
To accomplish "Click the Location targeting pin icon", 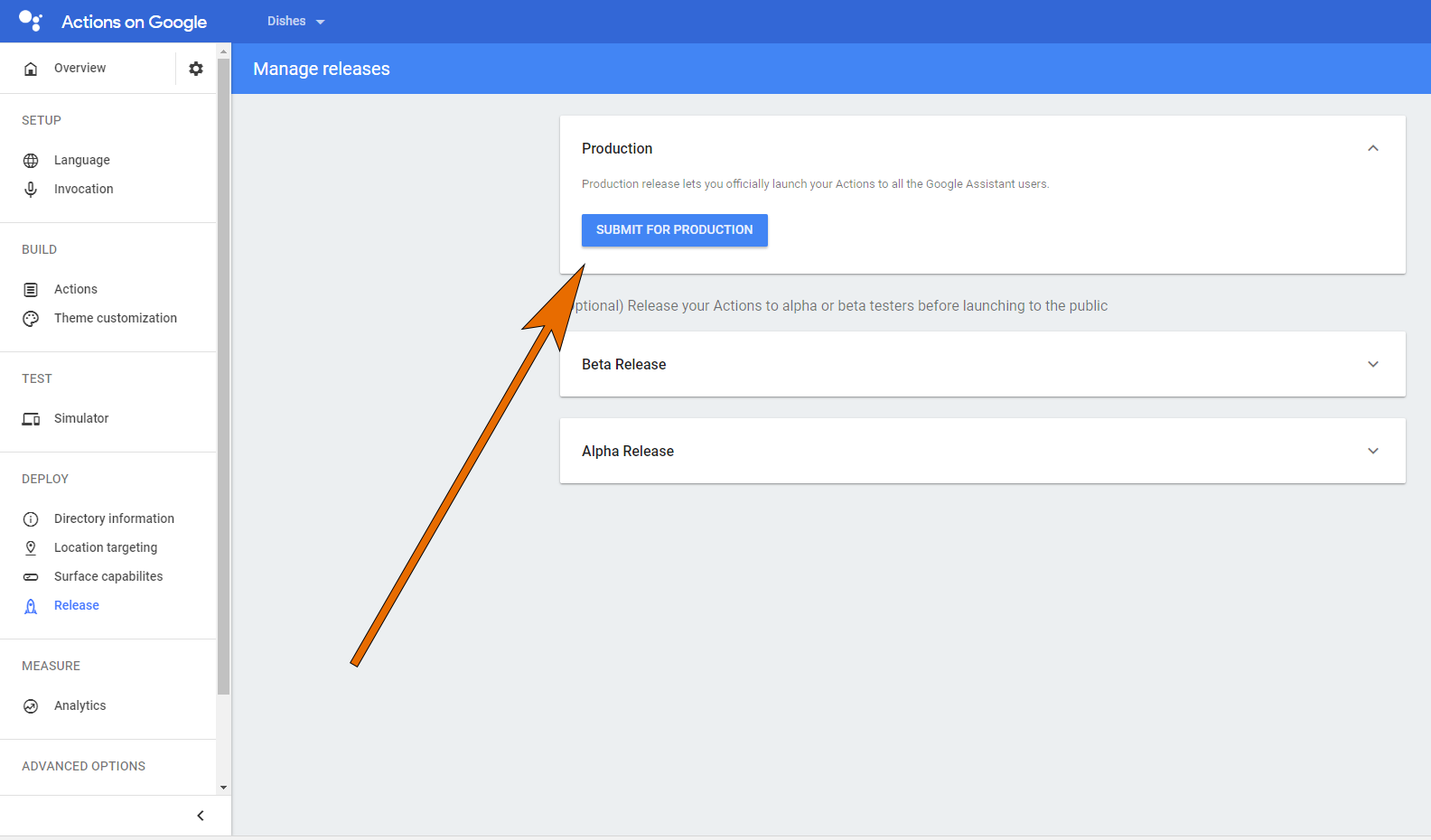I will click(31, 548).
